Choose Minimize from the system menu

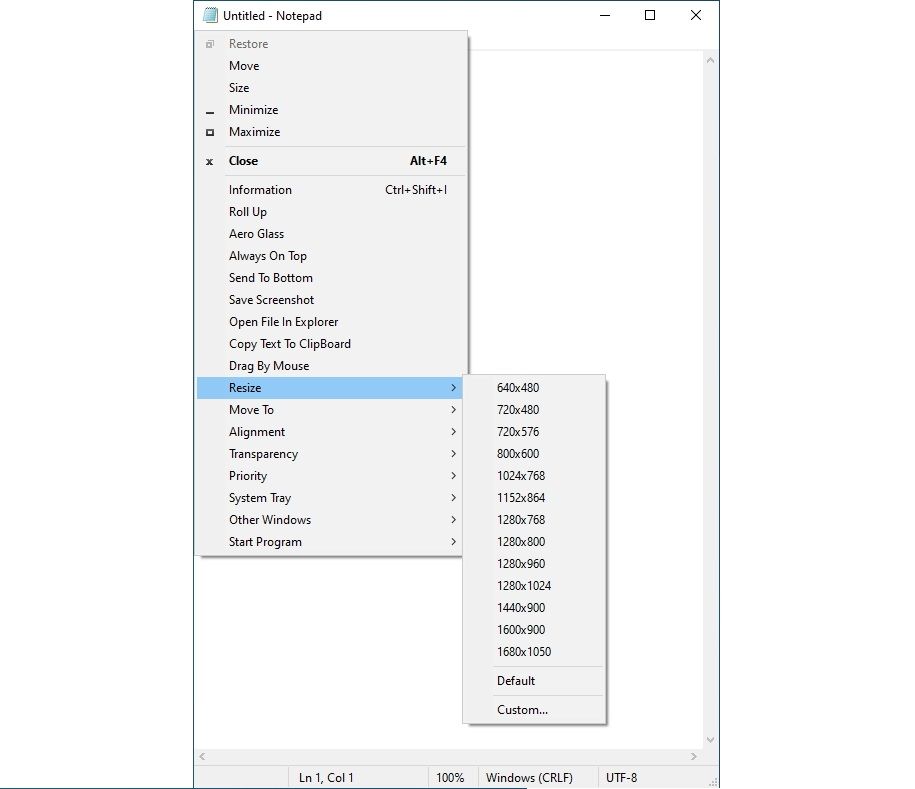[x=331, y=110]
